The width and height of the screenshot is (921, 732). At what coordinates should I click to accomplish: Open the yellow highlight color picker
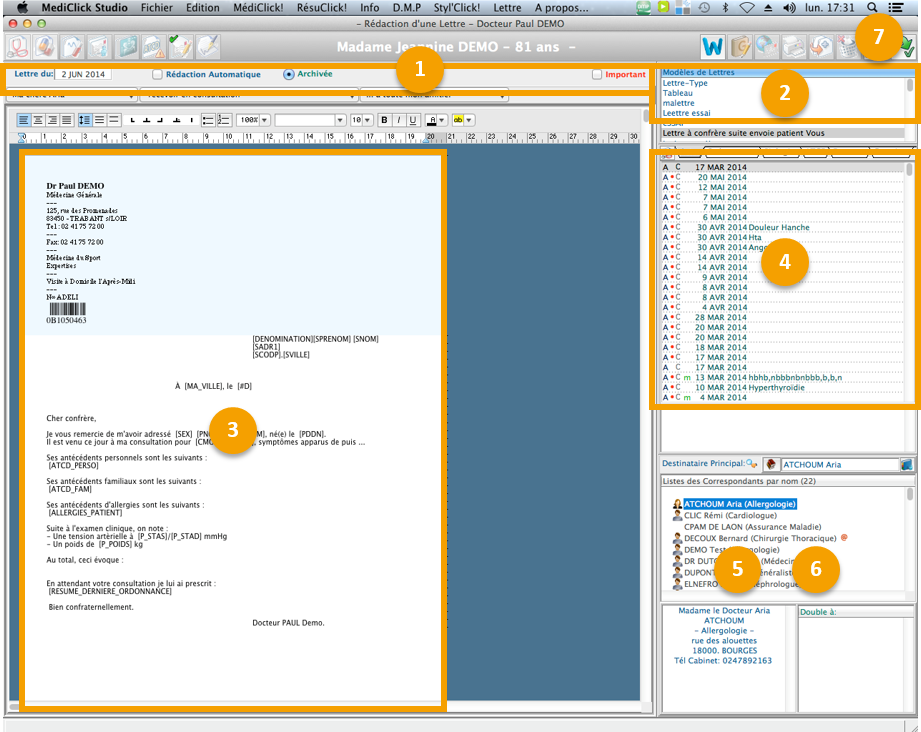[462, 120]
